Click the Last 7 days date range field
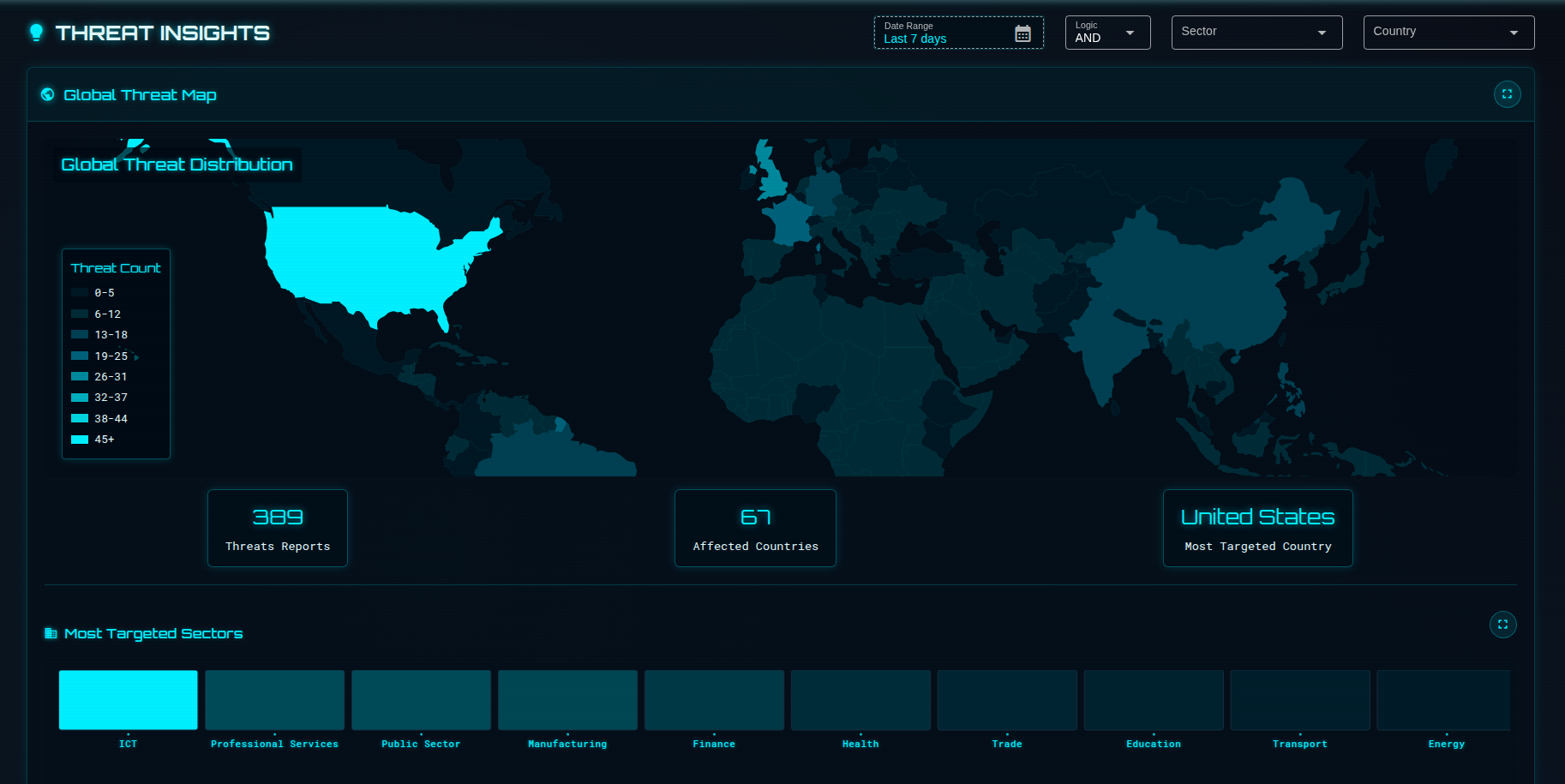This screenshot has height=784, width=1565. click(914, 38)
